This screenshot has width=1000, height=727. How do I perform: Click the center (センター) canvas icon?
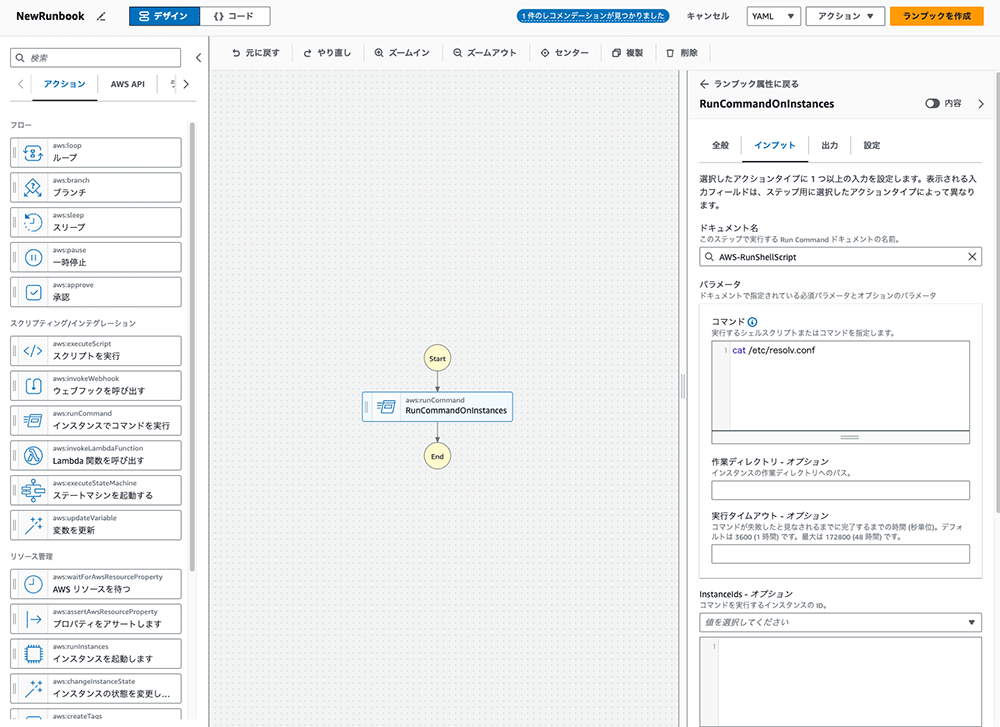pos(544,53)
